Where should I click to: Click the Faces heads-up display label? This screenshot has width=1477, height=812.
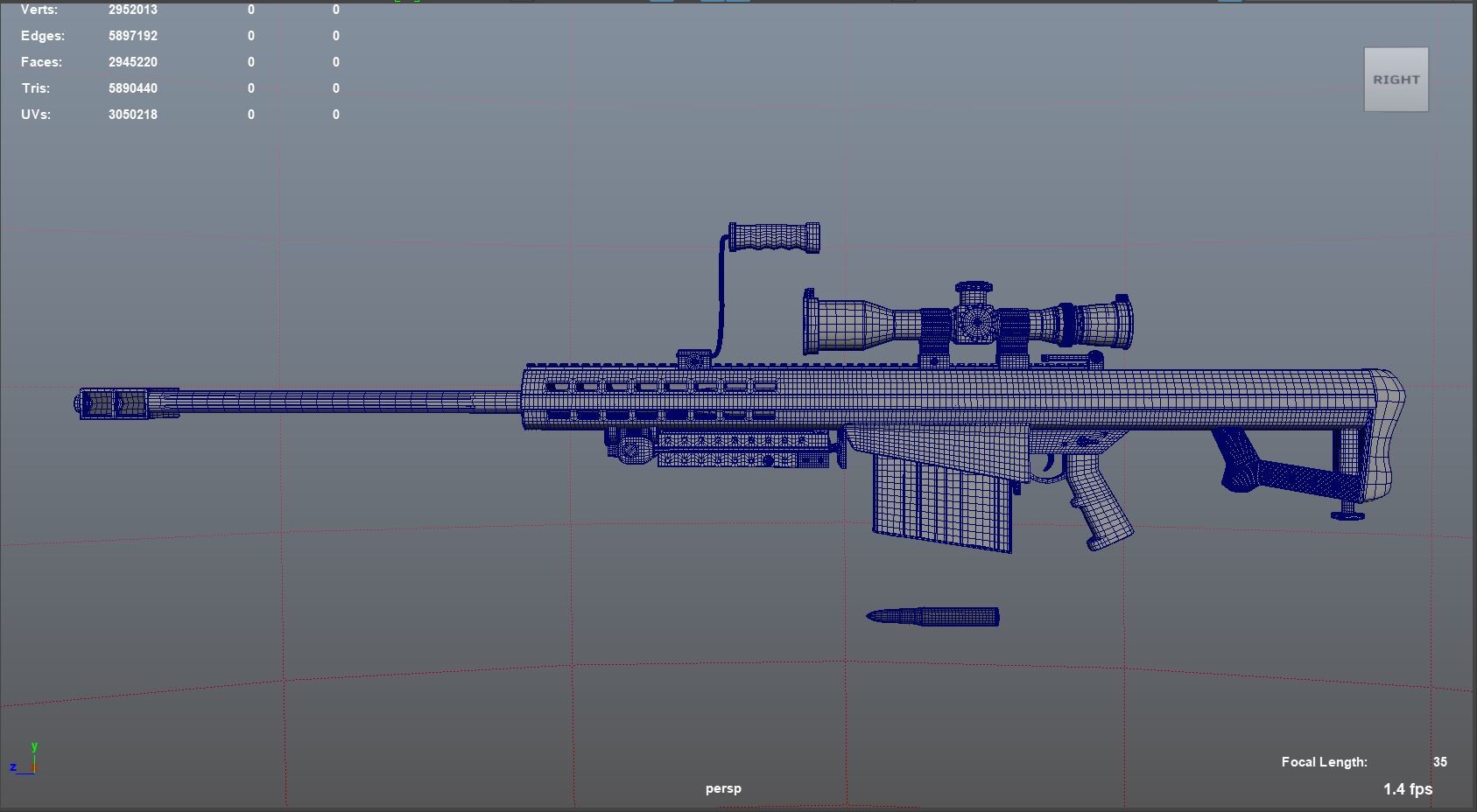(41, 62)
